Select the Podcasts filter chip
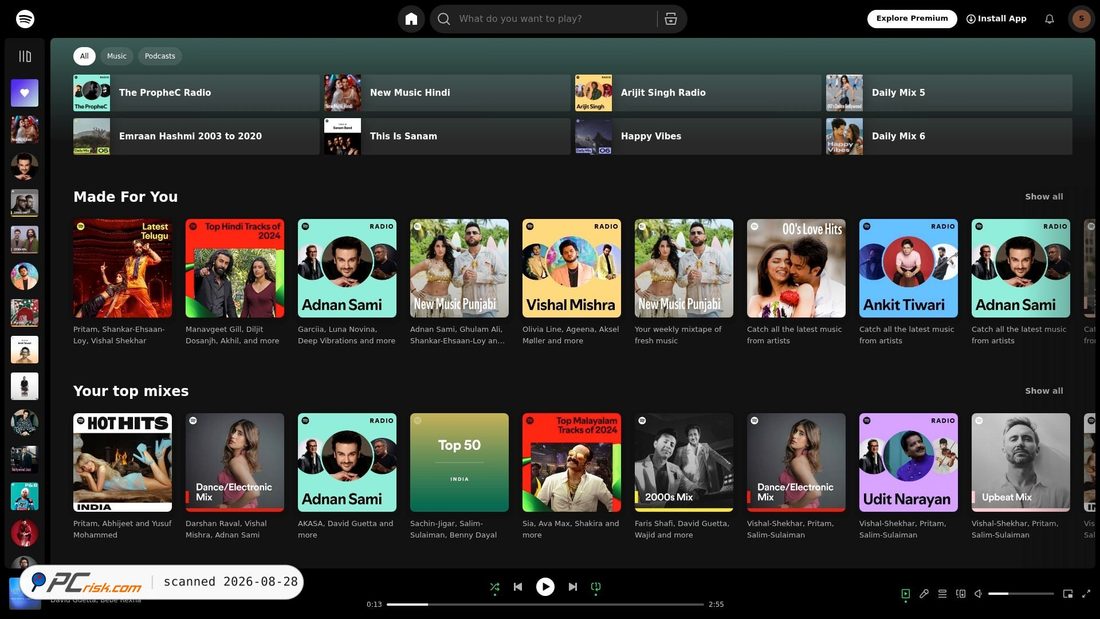1100x619 pixels. [x=160, y=56]
